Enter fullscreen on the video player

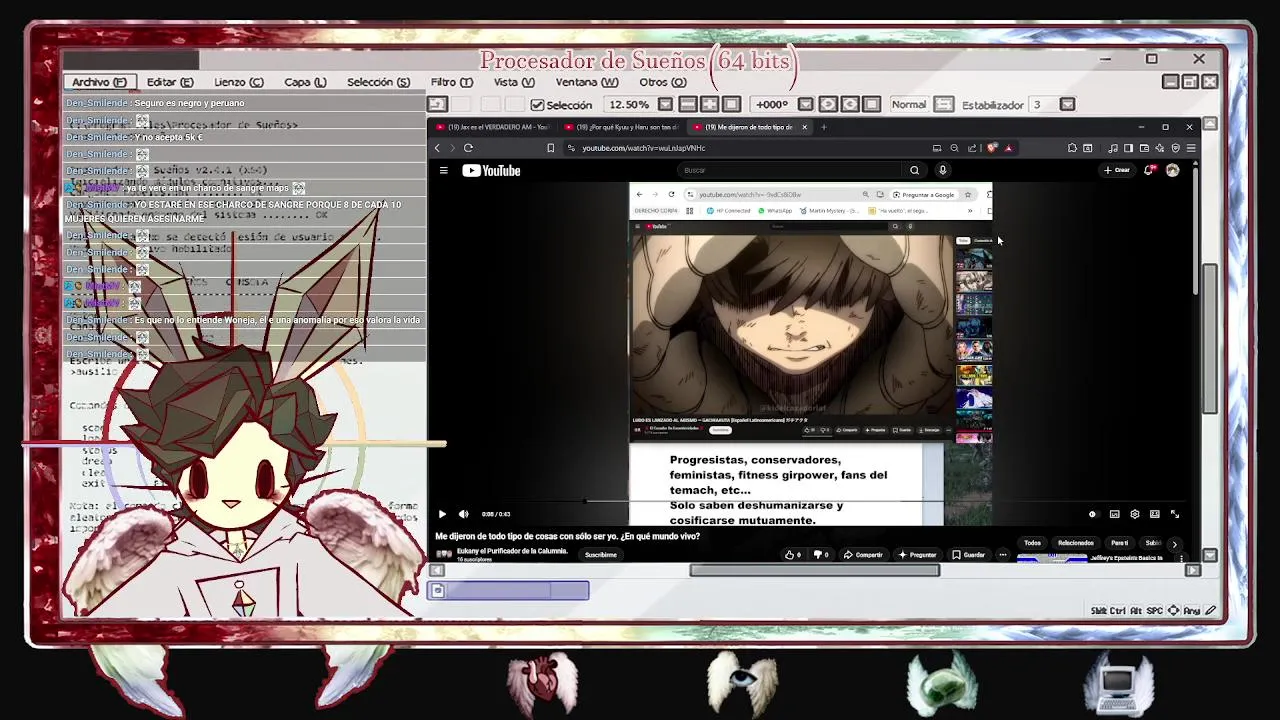tap(1175, 514)
